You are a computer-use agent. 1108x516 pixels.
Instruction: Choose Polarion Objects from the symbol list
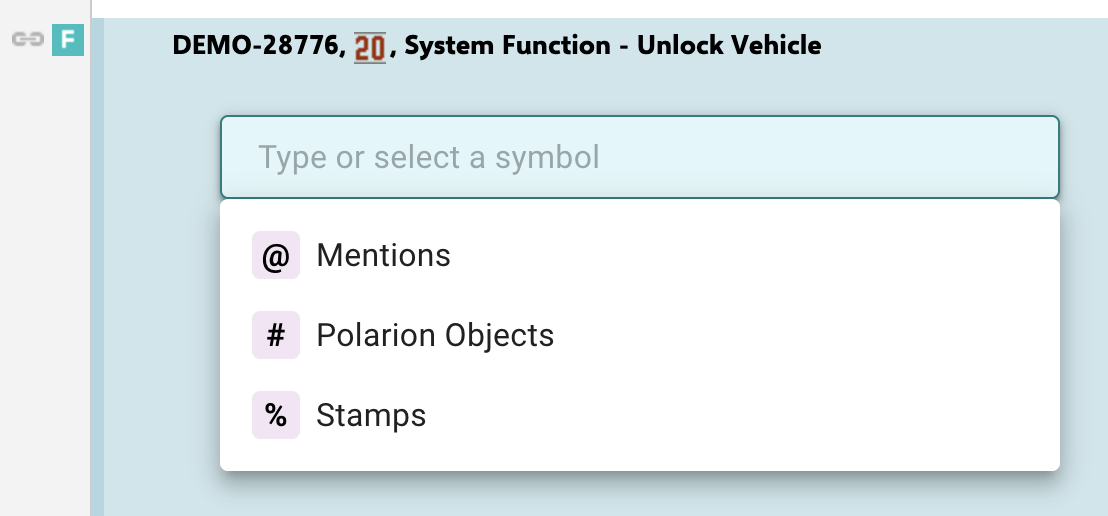[435, 335]
